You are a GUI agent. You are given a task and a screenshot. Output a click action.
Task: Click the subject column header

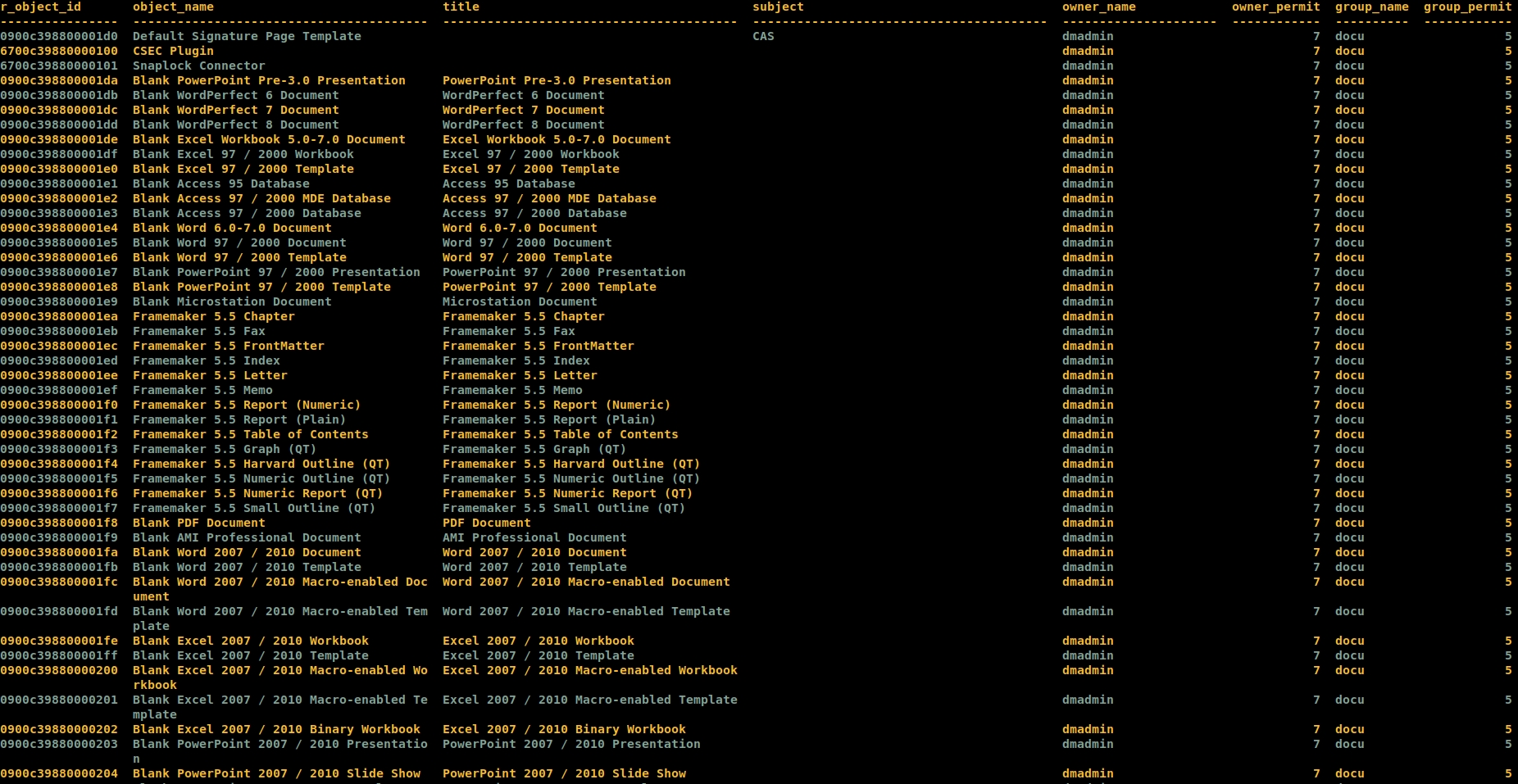[x=778, y=7]
